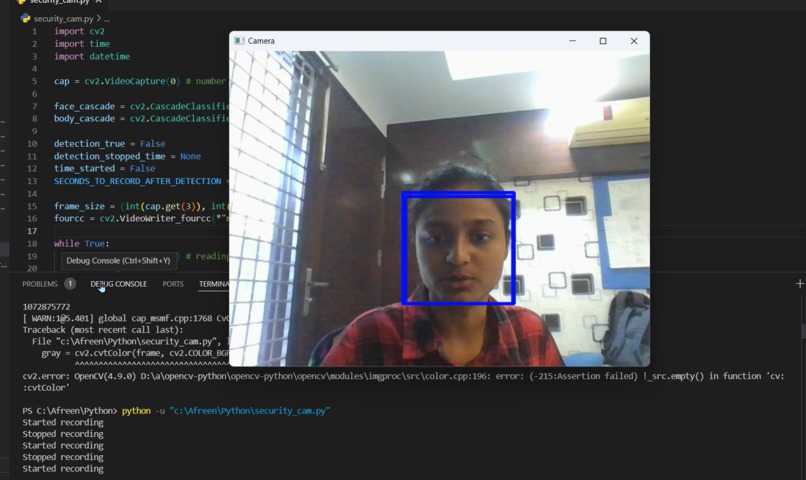Click the problems count badge showing 1

coord(70,284)
